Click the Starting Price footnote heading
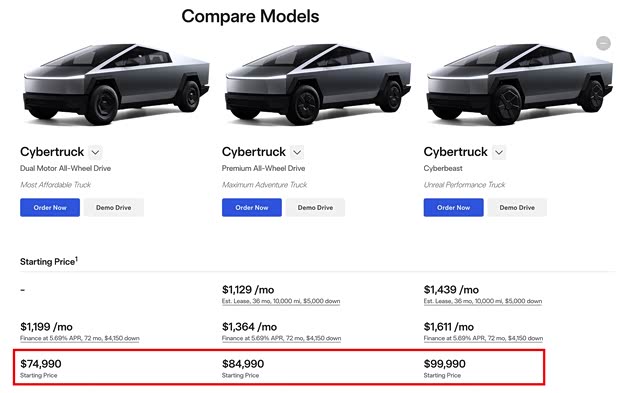The height and width of the screenshot is (393, 620). point(49,261)
